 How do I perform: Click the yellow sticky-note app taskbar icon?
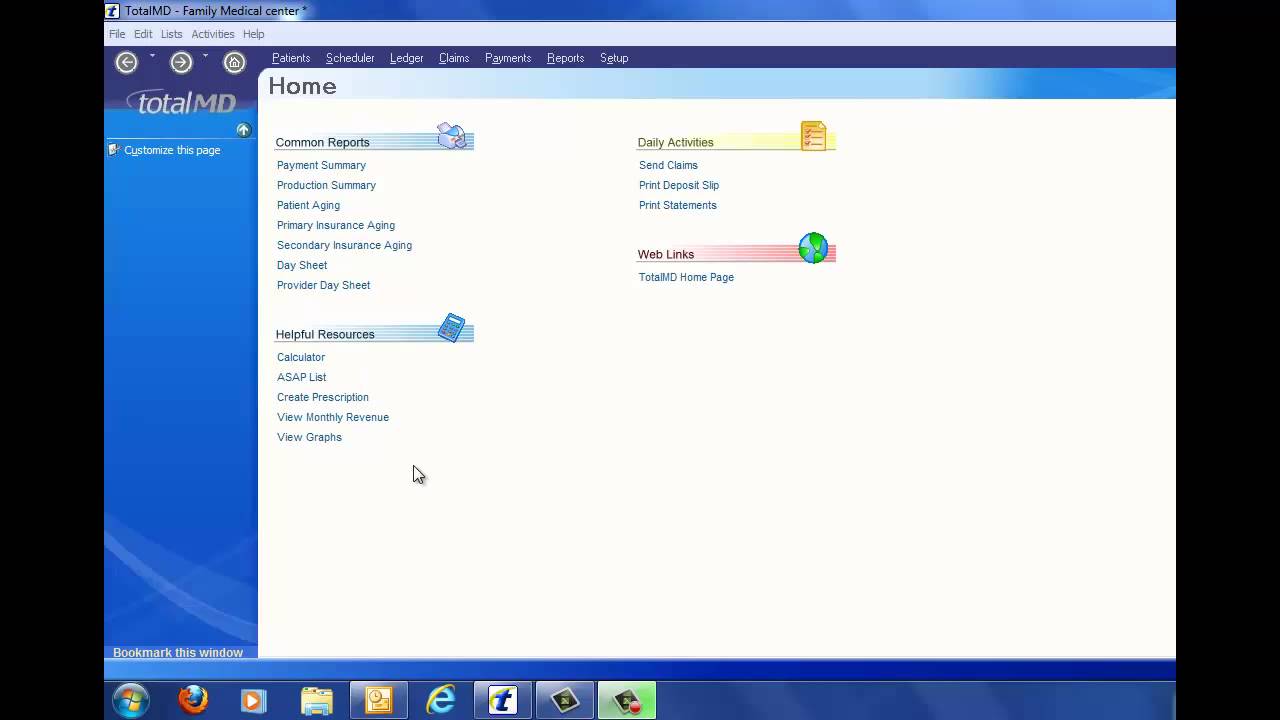pos(379,700)
